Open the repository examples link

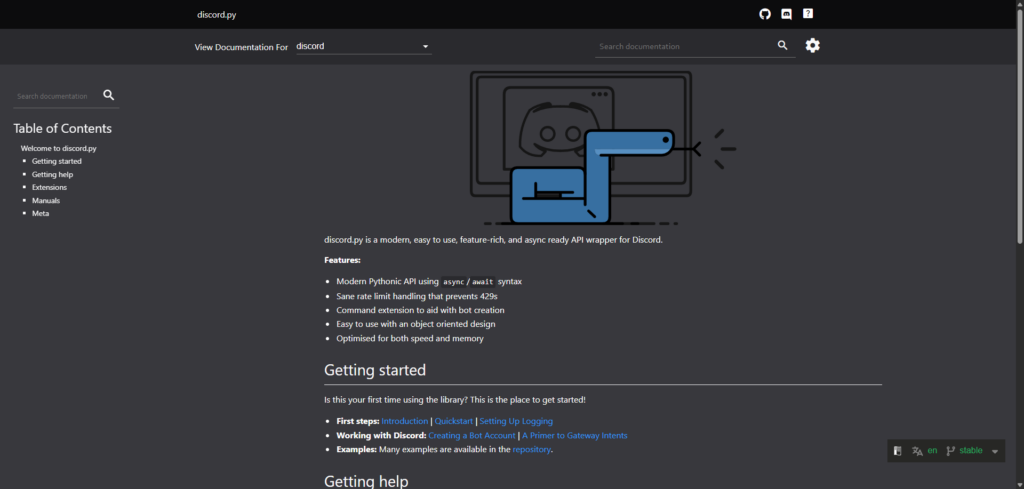pos(532,450)
